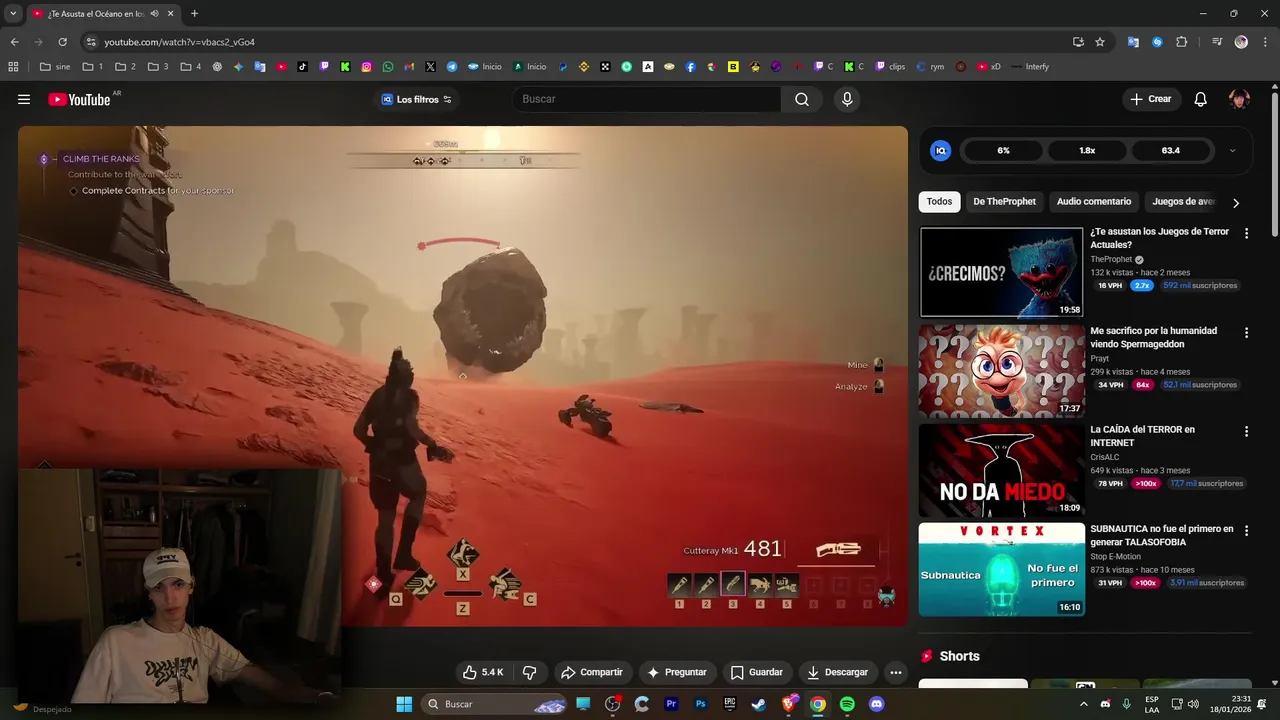Click the address bar URL
The height and width of the screenshot is (720, 1280).
[x=179, y=42]
